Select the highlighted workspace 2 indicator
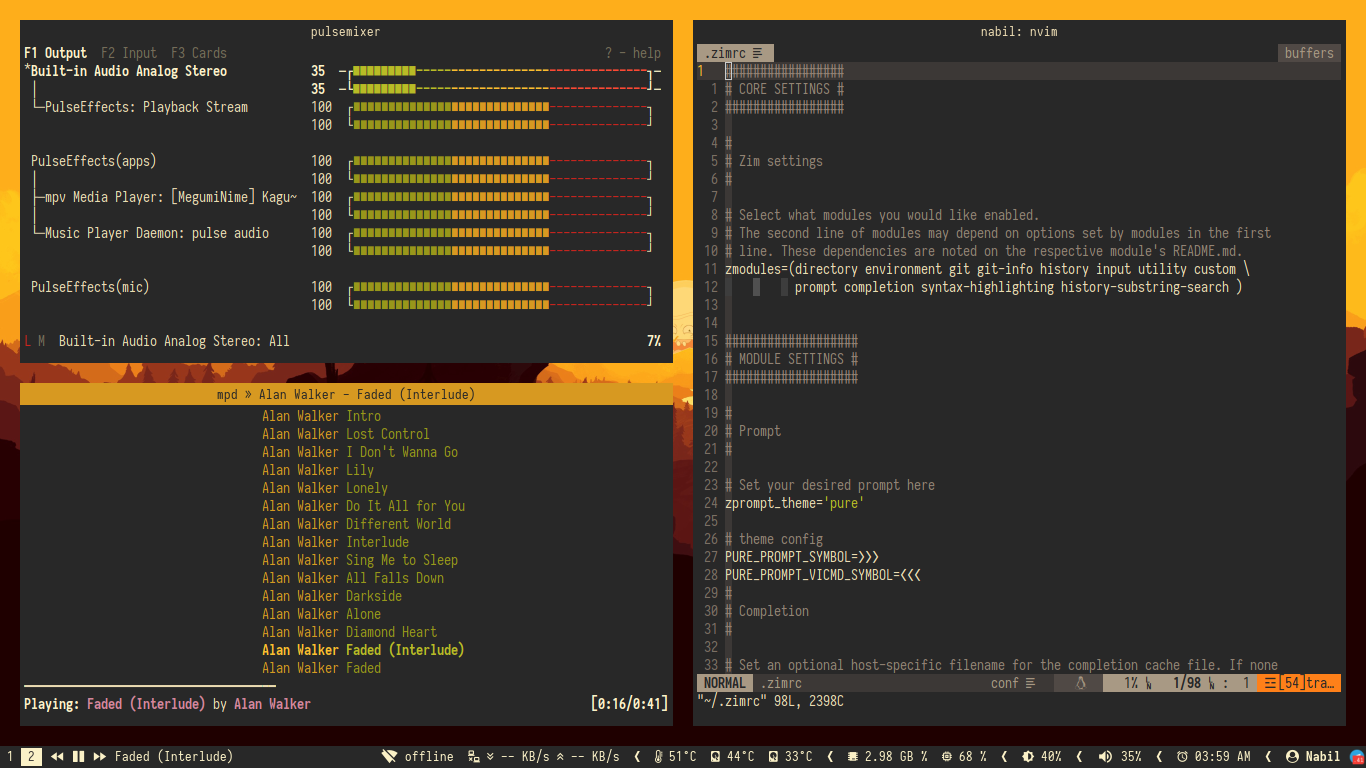The width and height of the screenshot is (1366, 768). [32, 757]
